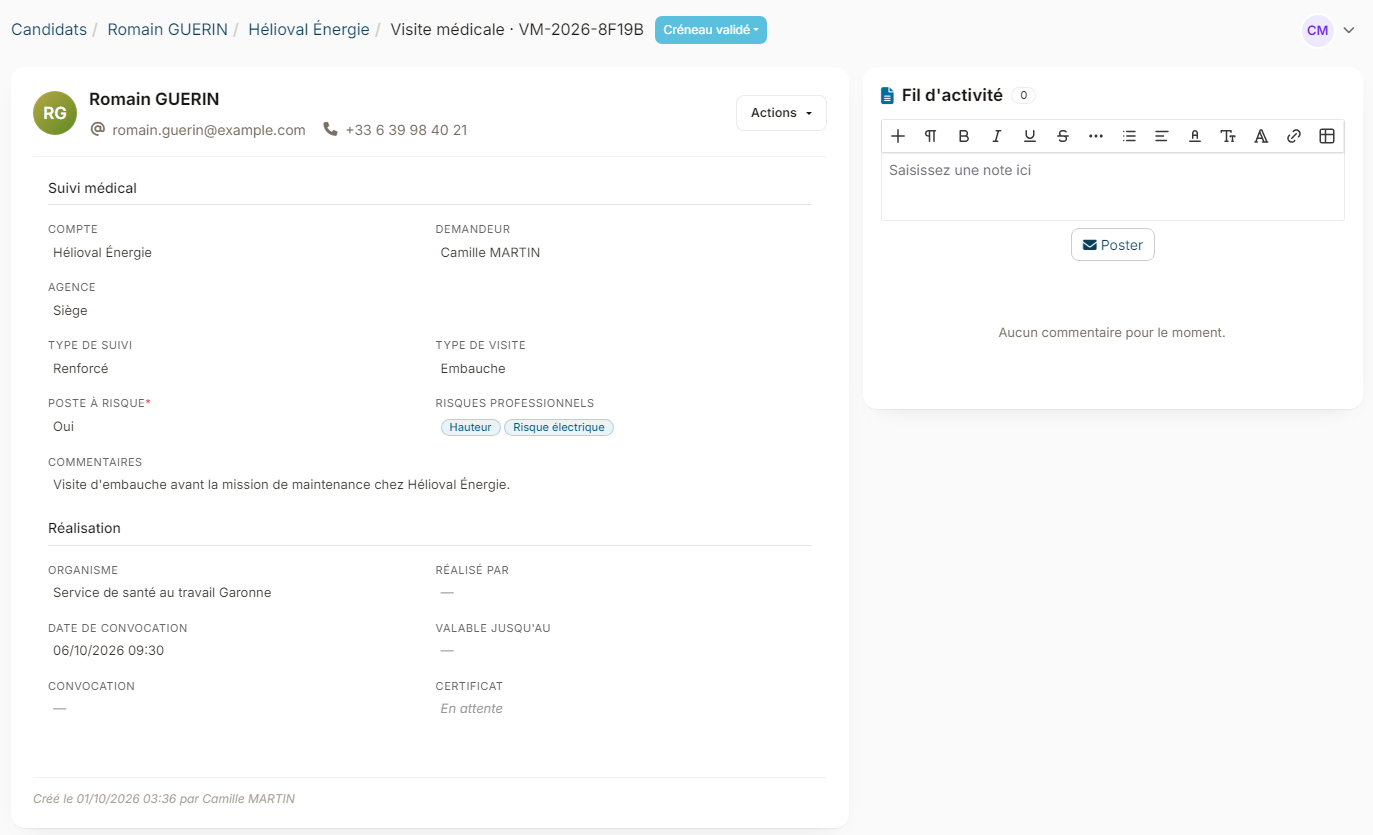Screen dimensions: 1373x835
Task: Toggle underline formatting in note editor
Action: point(1030,136)
